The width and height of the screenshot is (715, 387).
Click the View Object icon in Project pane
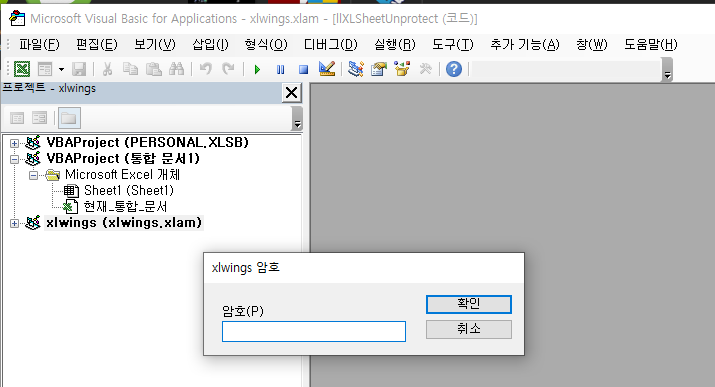coord(40,119)
